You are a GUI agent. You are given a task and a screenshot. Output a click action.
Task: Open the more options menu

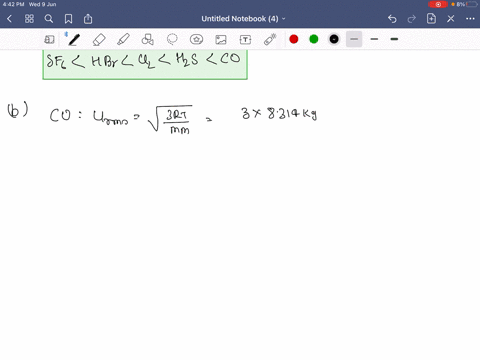point(470,19)
